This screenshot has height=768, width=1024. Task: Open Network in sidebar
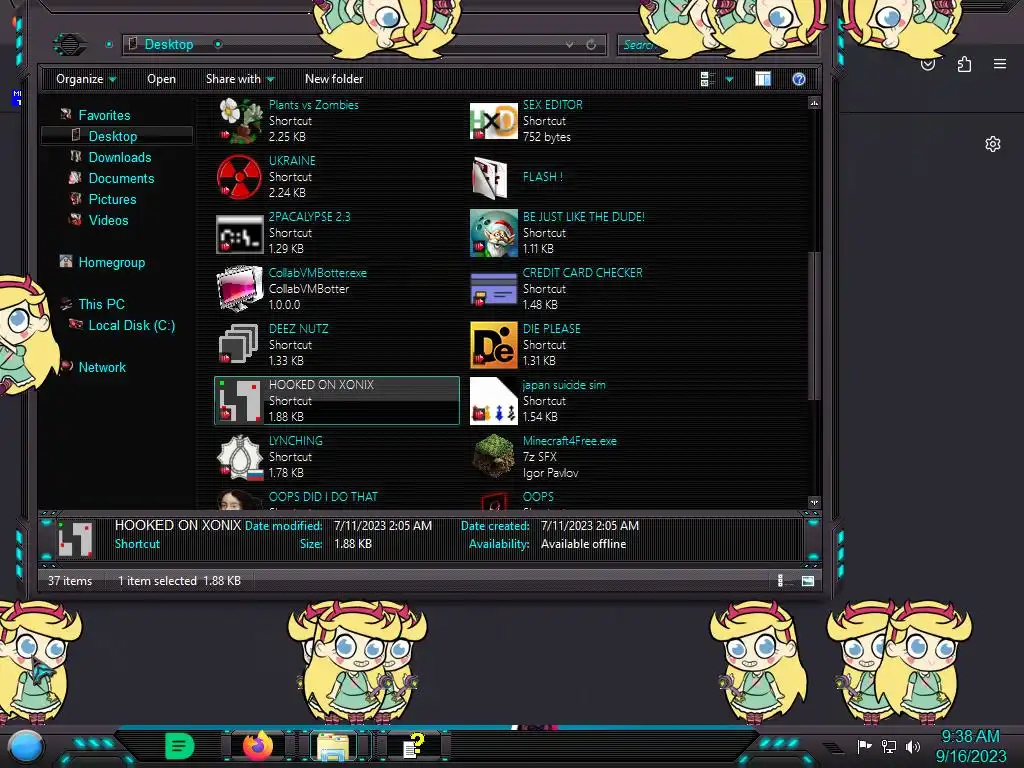pyautogui.click(x=102, y=367)
